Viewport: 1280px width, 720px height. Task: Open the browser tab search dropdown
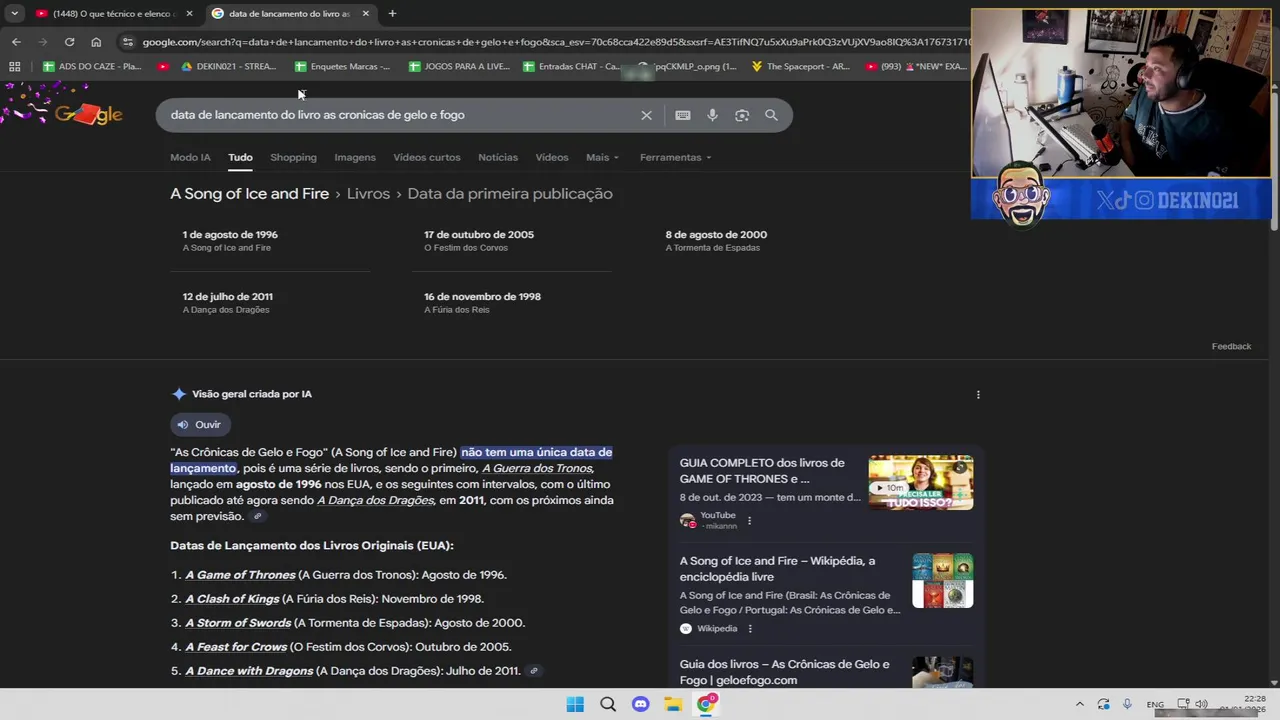click(x=14, y=13)
